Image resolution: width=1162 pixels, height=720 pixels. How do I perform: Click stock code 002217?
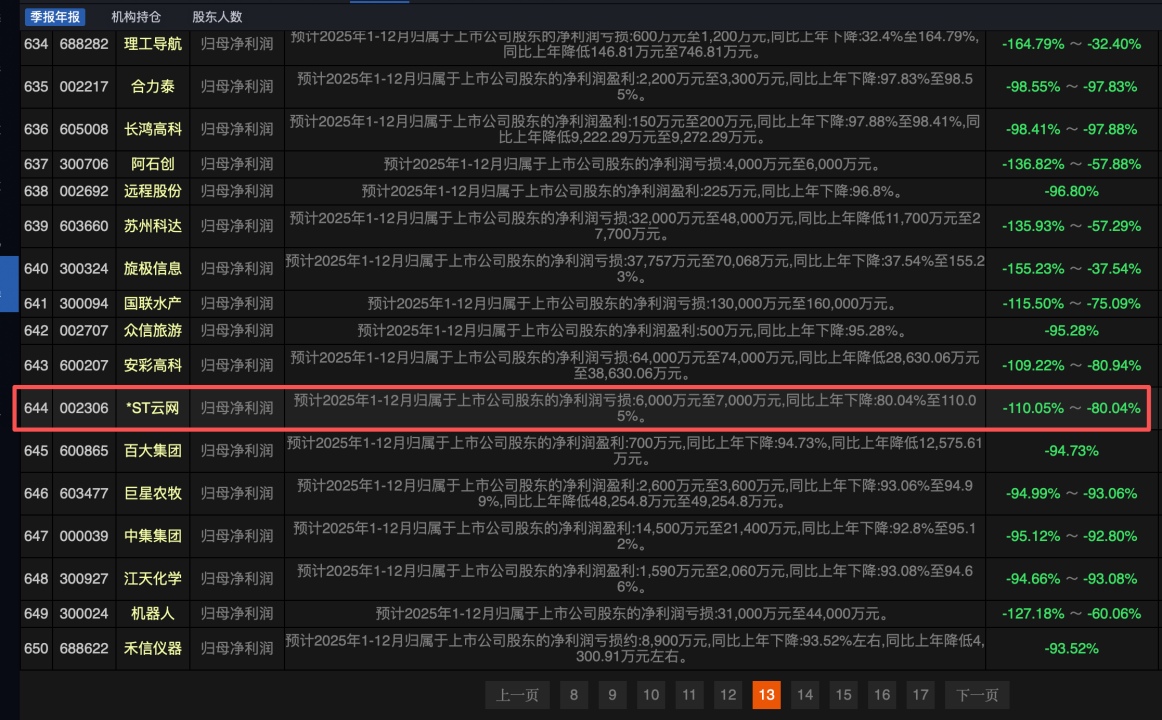pos(84,87)
